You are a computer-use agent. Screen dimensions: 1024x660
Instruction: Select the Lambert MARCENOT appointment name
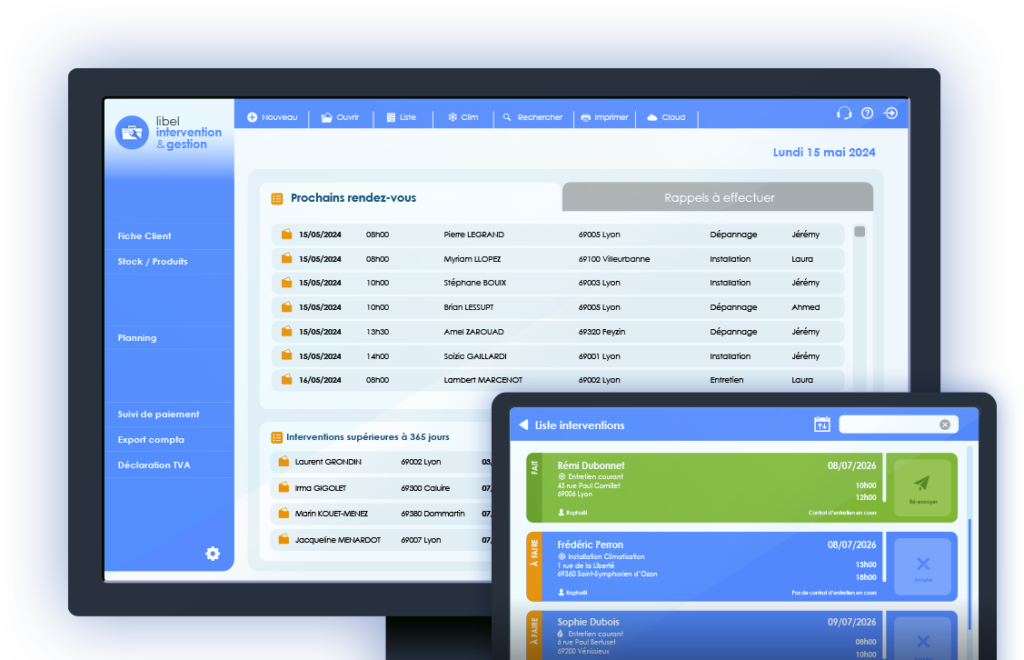click(483, 380)
